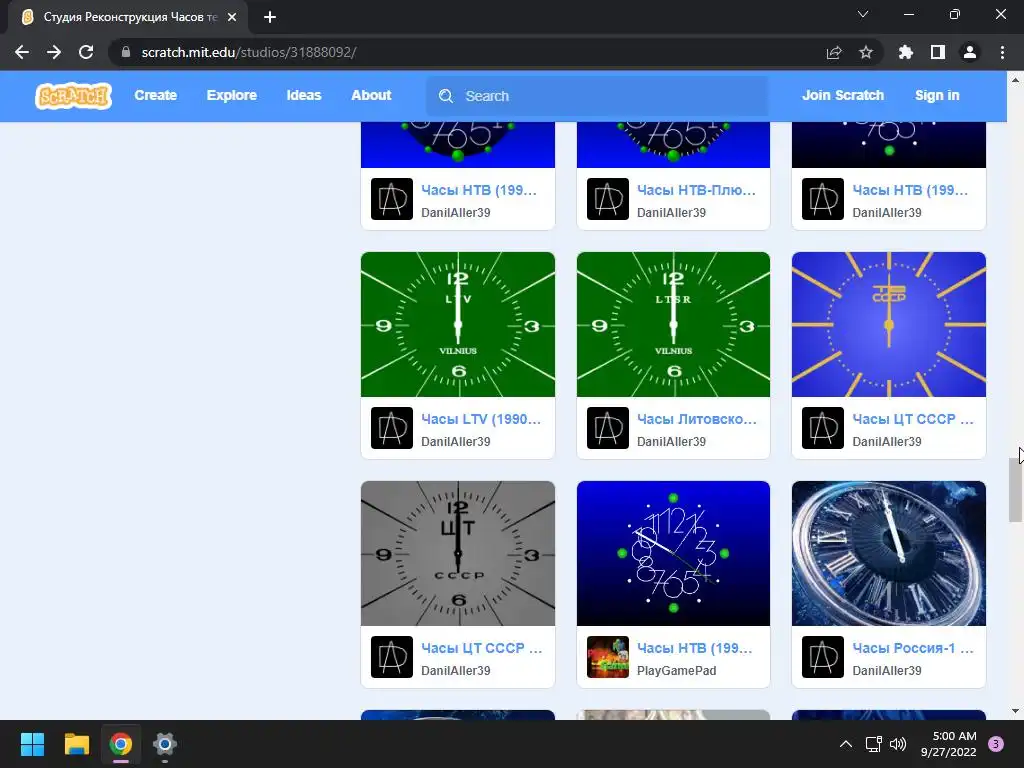This screenshot has width=1024, height=768.
Task: Open a new tab
Action: [270, 17]
